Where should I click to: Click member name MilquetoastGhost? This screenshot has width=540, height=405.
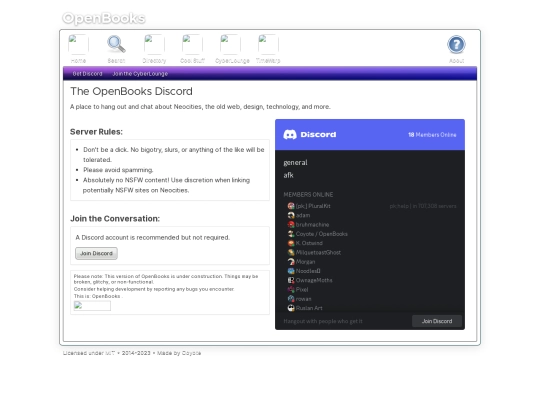(319, 252)
